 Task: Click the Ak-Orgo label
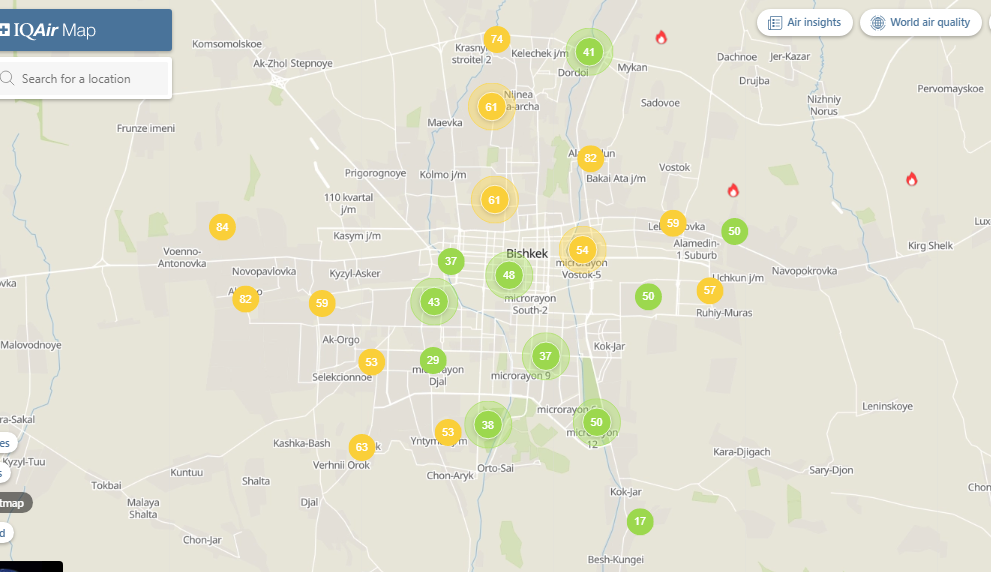tap(341, 340)
